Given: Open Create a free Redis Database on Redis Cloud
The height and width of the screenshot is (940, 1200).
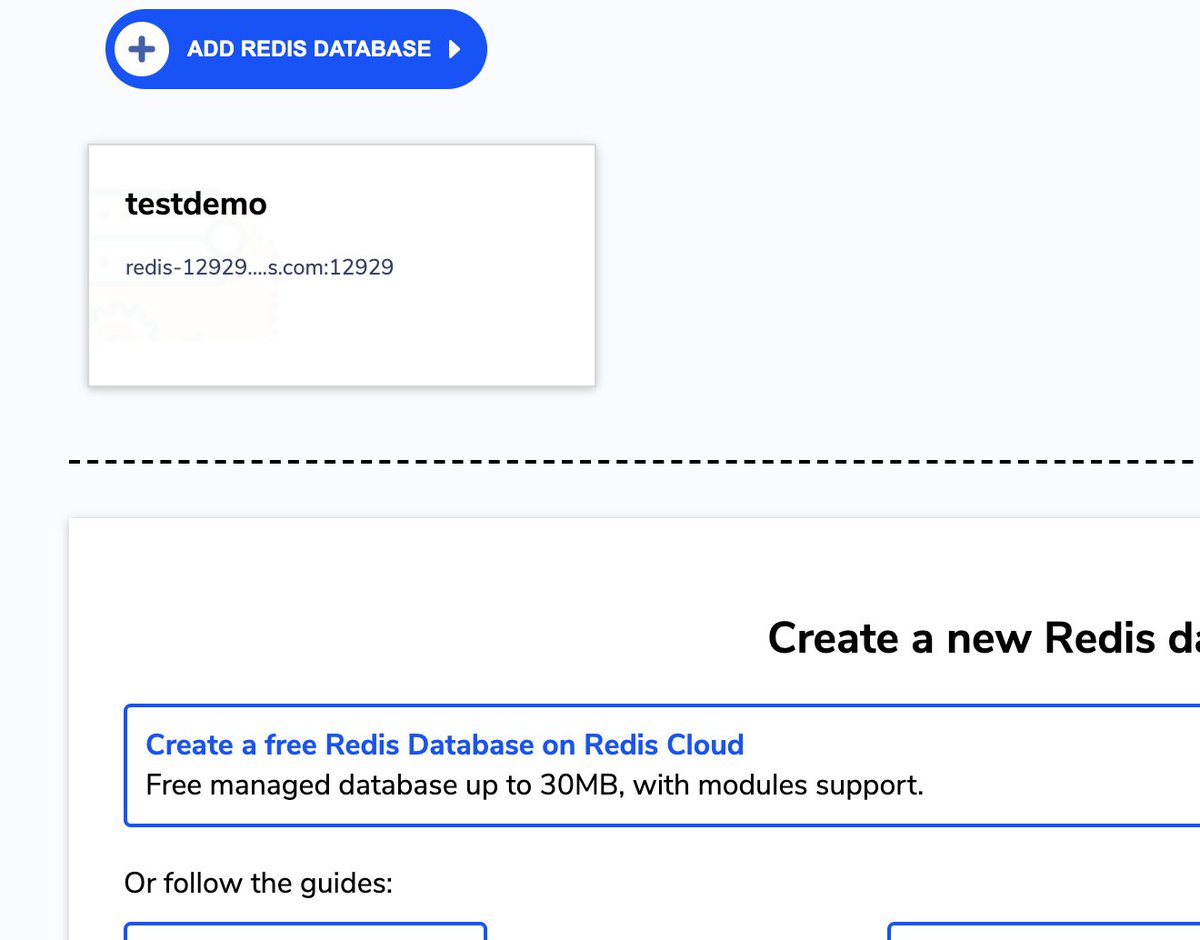Looking at the screenshot, I should pos(445,745).
